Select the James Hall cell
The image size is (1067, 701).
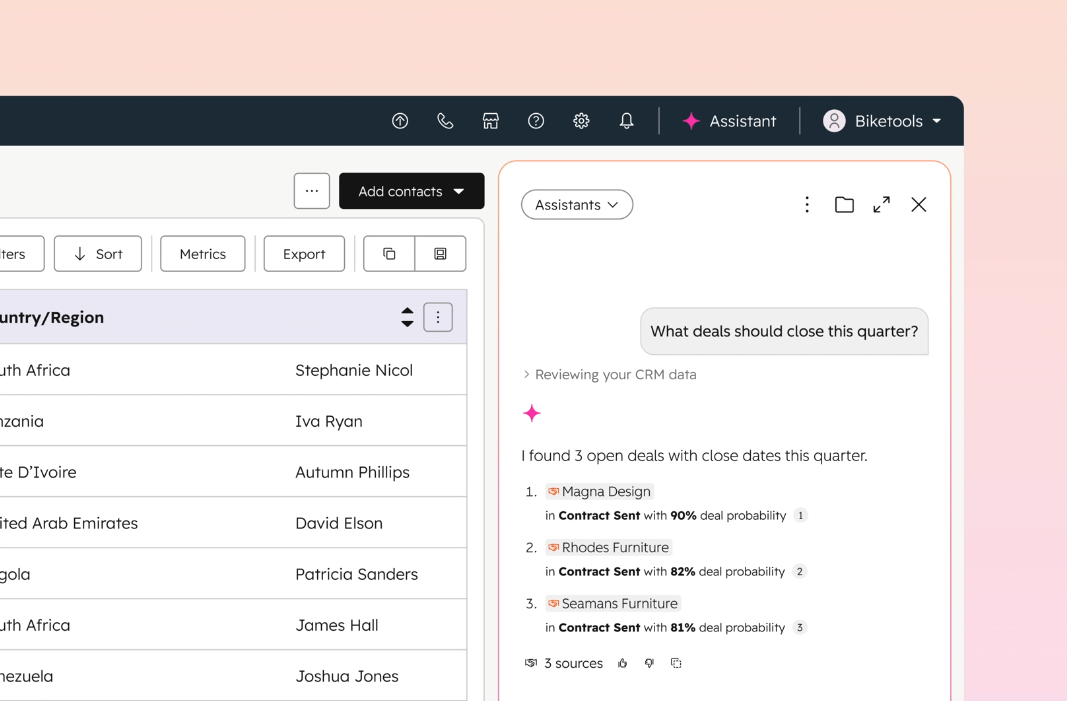[337, 625]
